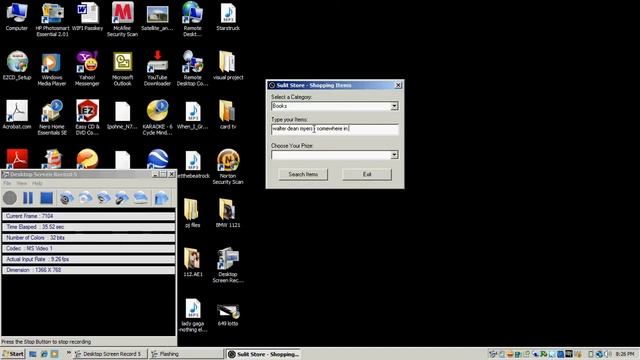The height and width of the screenshot is (360, 640).
Task: Select the BMW 1121 folder icon
Action: click(228, 213)
